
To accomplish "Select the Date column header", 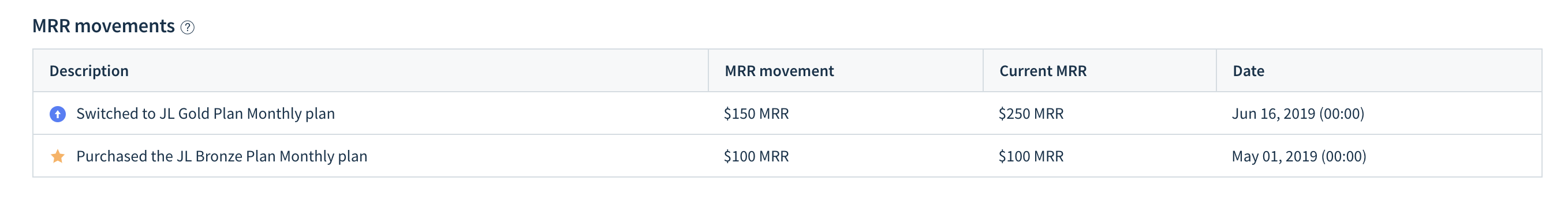I will pyautogui.click(x=1248, y=71).
